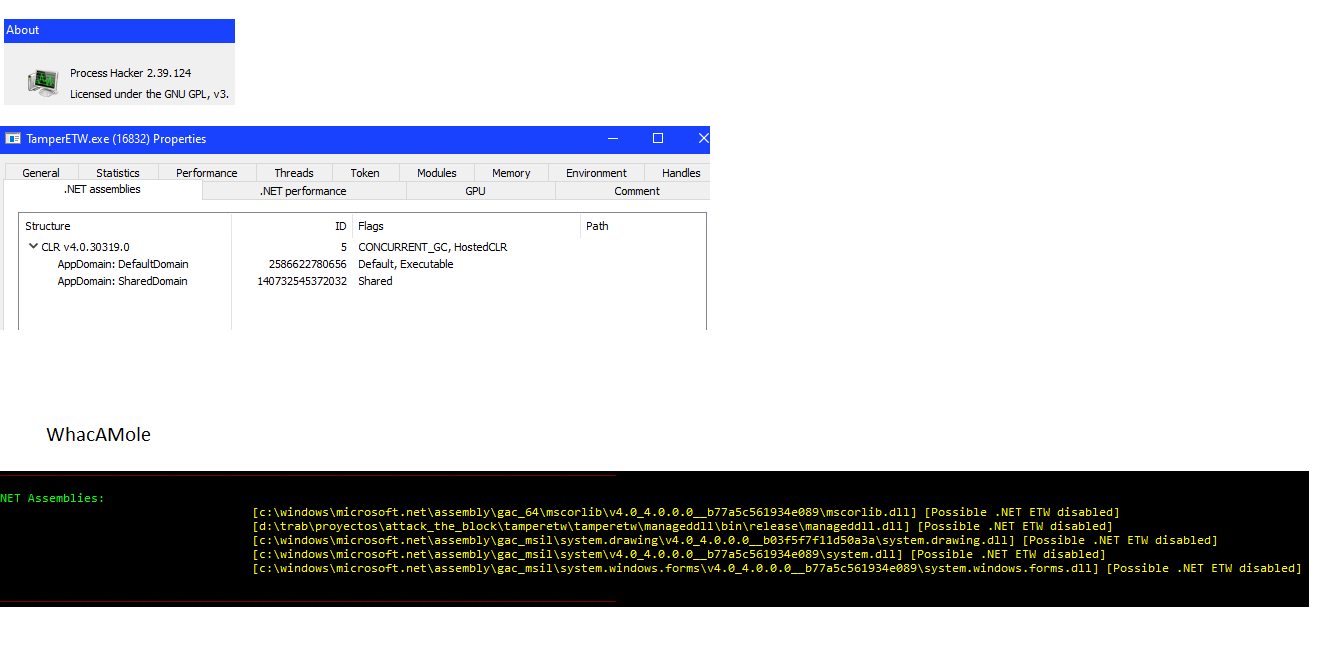Sort by the Flags column header
This screenshot has height=650, width=1324.
pyautogui.click(x=370, y=225)
